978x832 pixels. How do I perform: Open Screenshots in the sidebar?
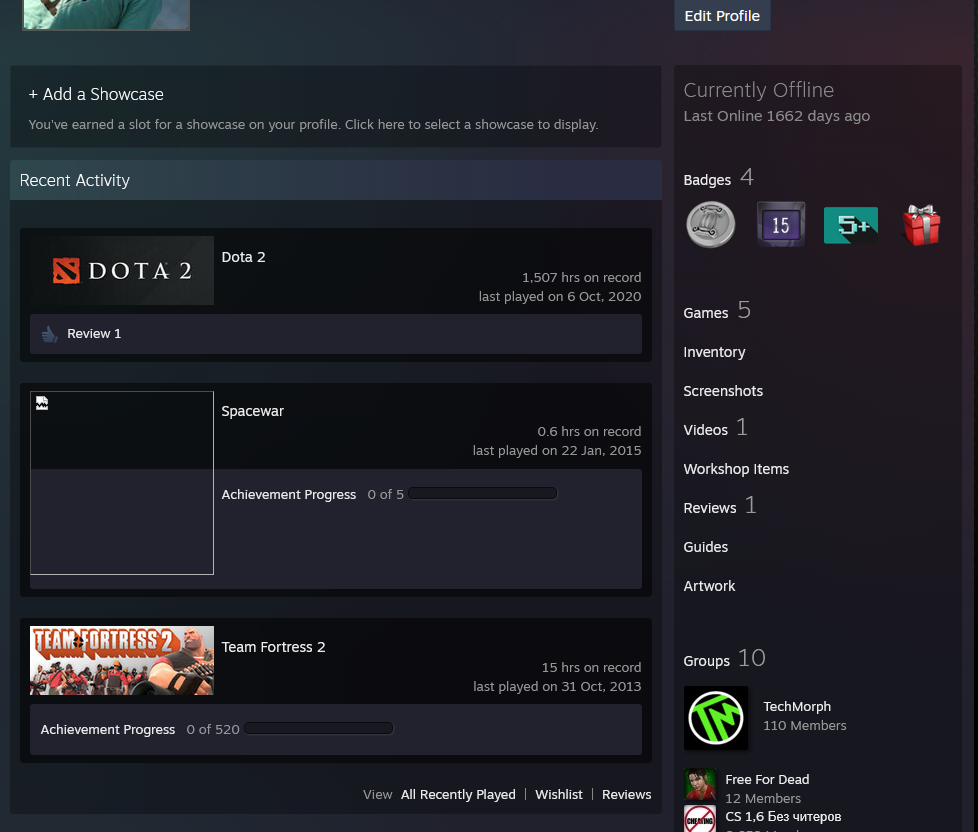point(723,391)
